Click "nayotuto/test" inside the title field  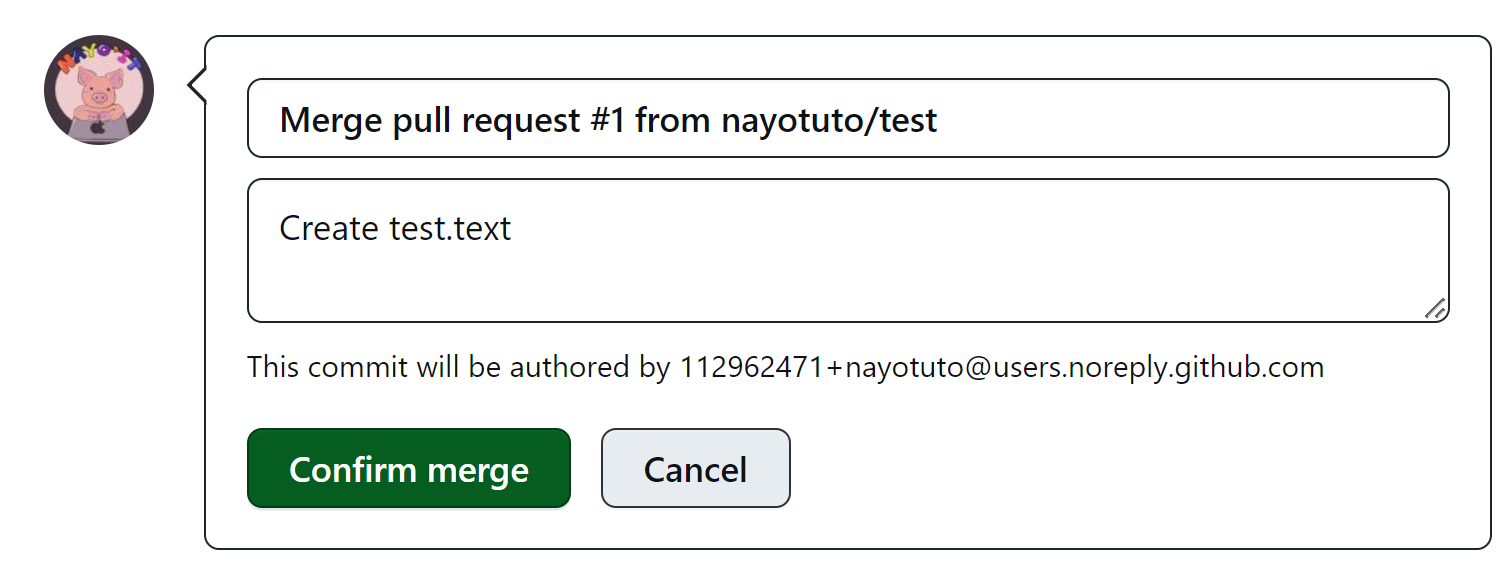(x=829, y=121)
